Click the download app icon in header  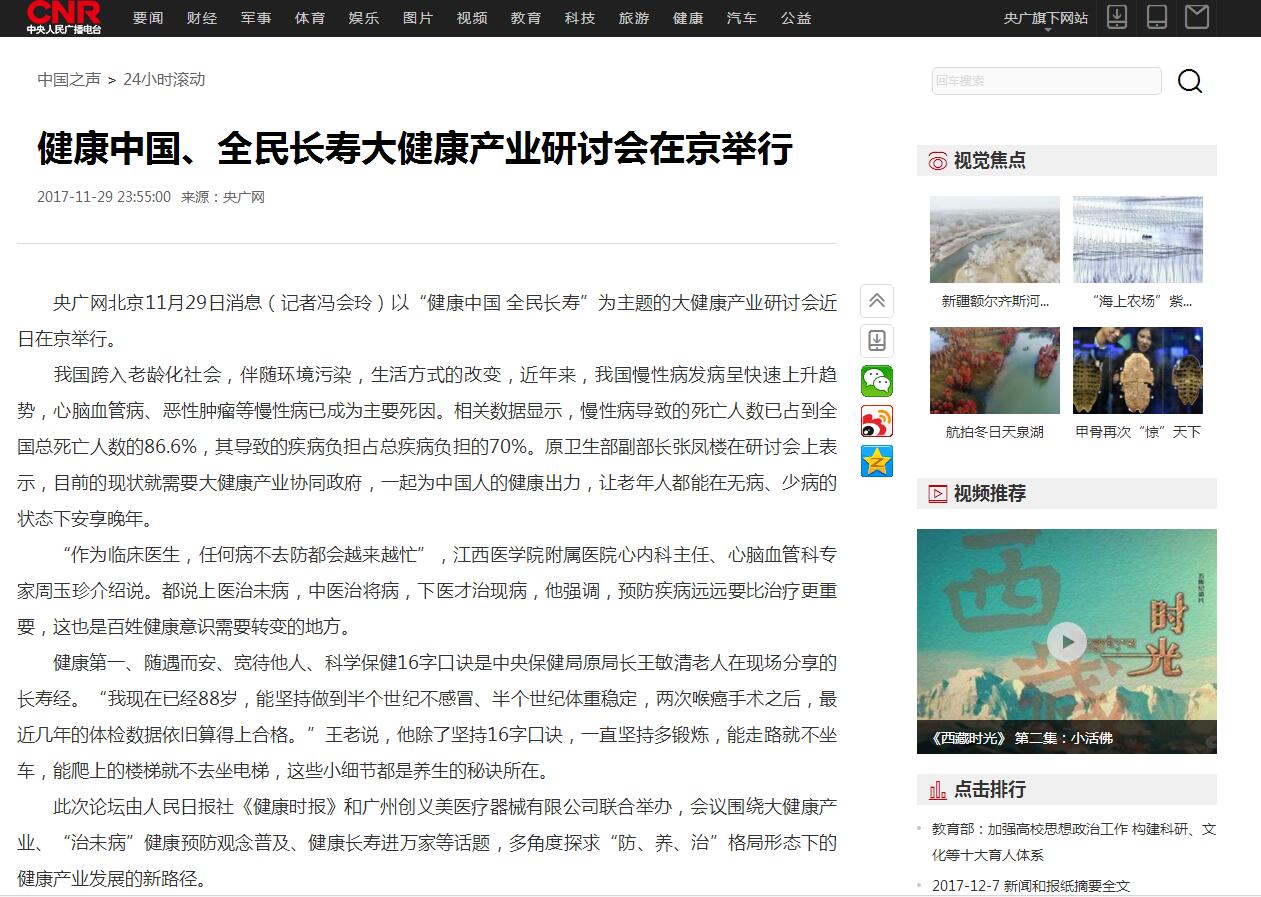pos(1117,17)
